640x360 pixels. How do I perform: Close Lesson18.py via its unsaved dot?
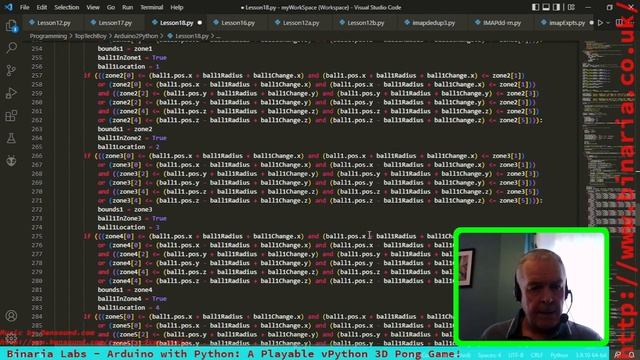click(200, 23)
